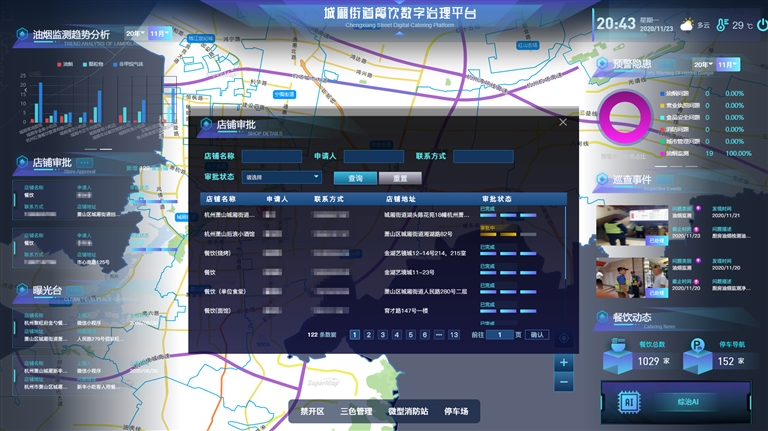768x431 pixels.
Task: Click the 店铺名称 input field
Action: (272, 156)
